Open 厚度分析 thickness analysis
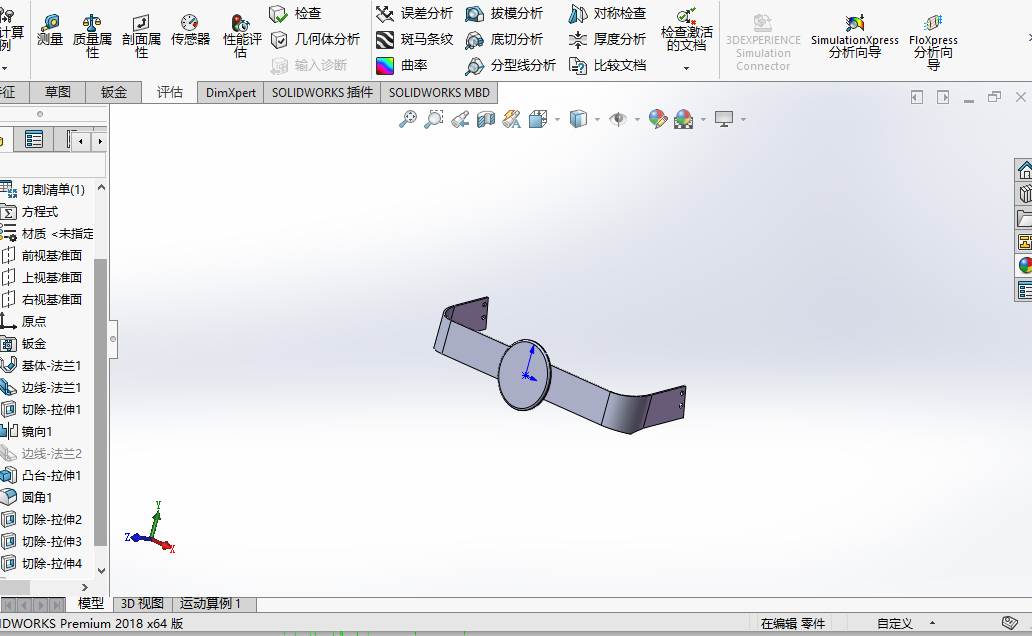Image resolution: width=1032 pixels, height=636 pixels. point(607,40)
